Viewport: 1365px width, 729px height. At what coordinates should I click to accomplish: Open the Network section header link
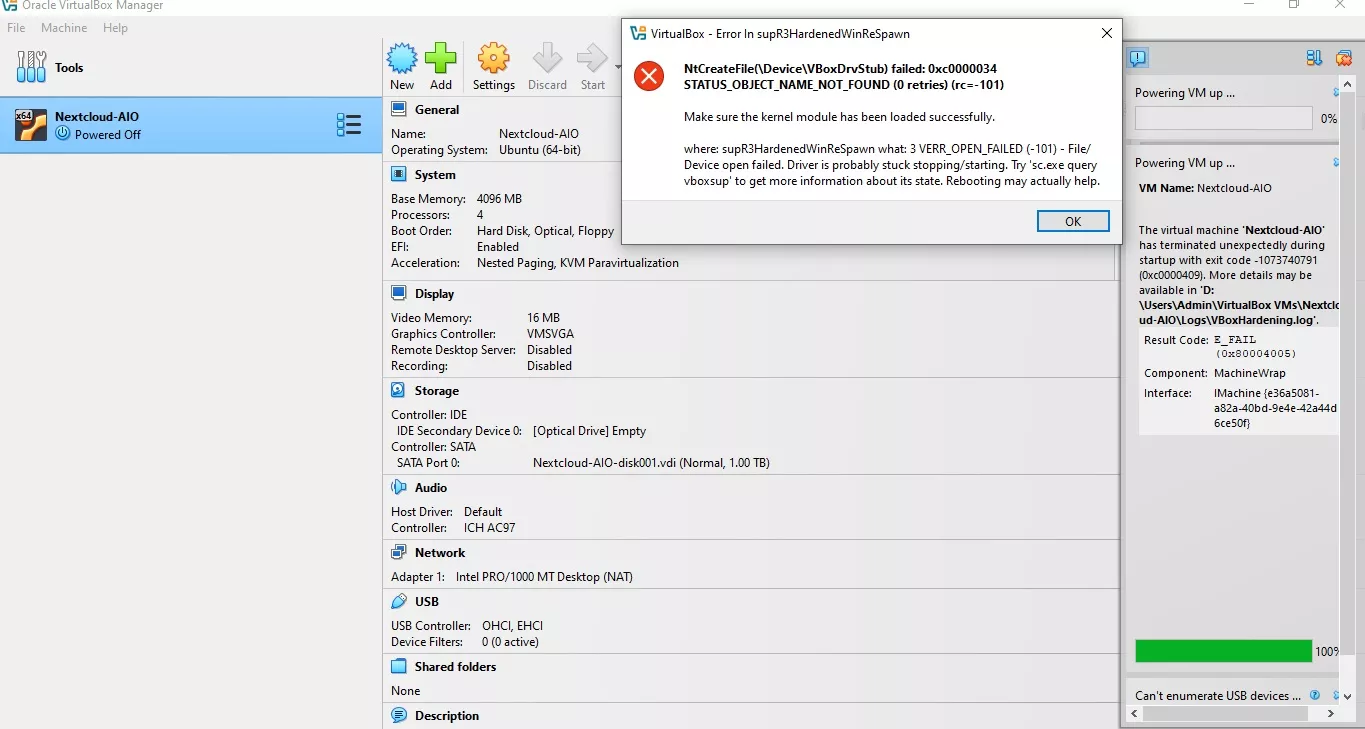(440, 553)
